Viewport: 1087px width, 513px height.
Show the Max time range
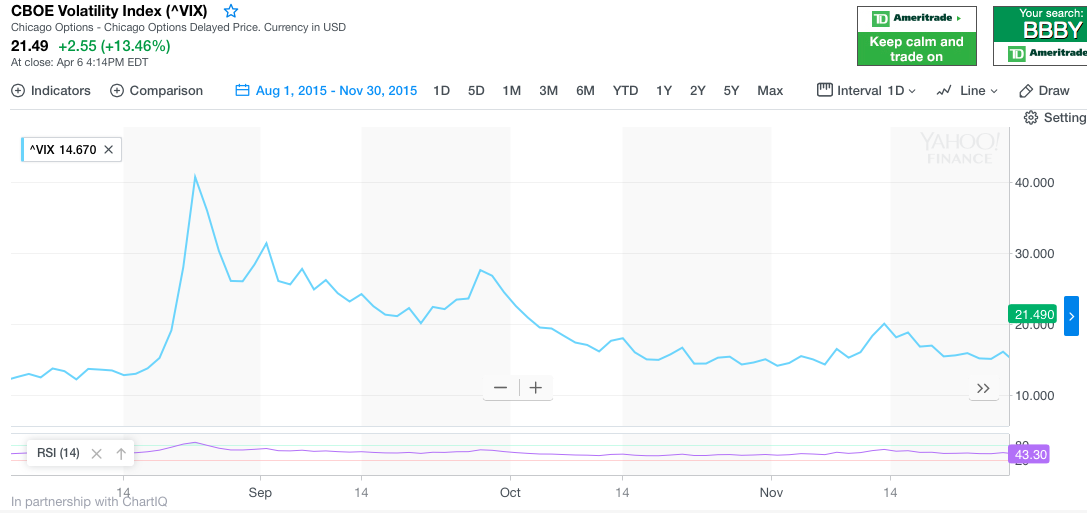coord(770,91)
